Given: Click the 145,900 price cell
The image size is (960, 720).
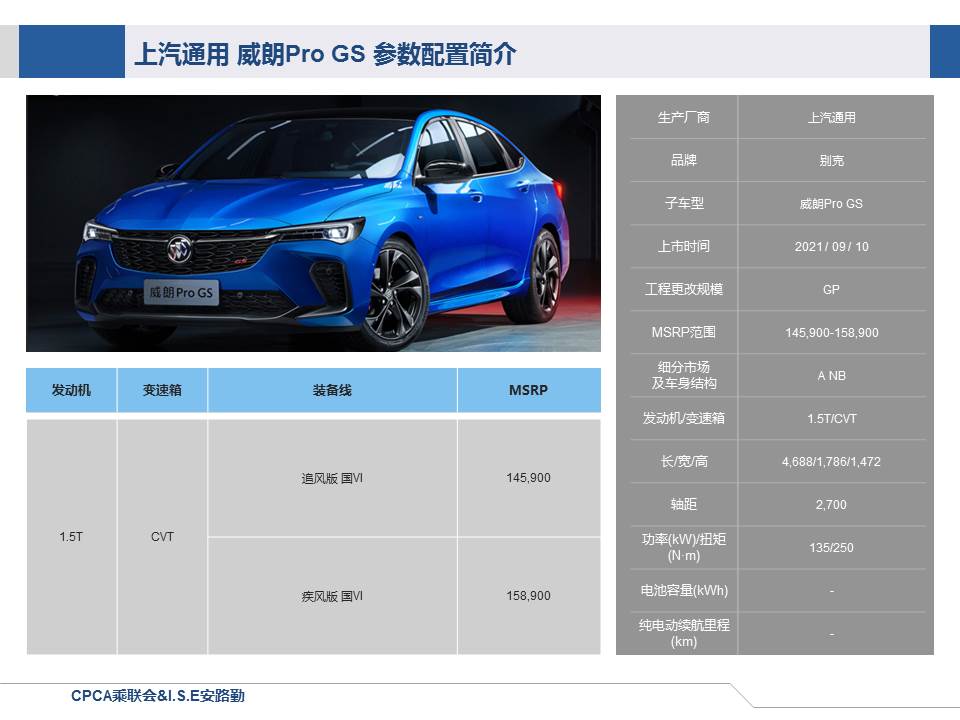Looking at the screenshot, I should coord(529,478).
